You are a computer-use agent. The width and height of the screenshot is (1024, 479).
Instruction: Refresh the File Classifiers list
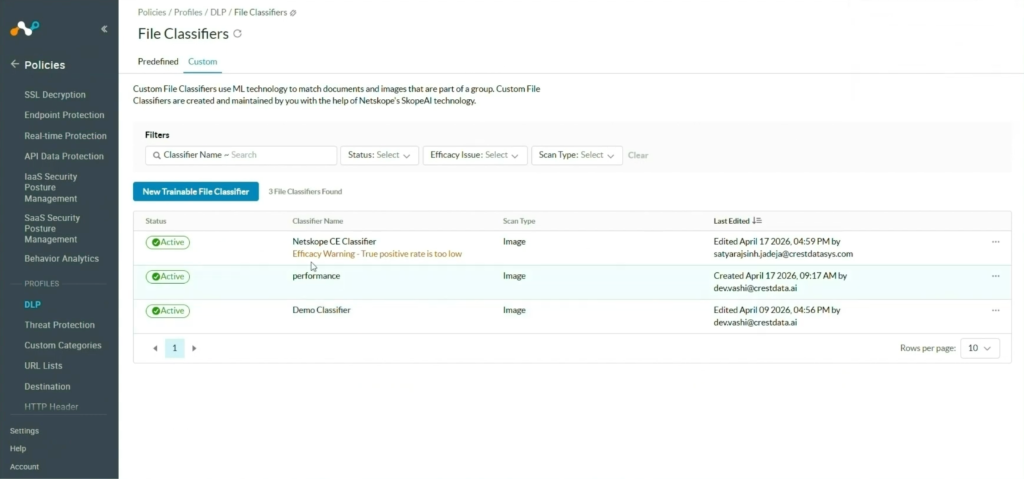[x=238, y=33]
